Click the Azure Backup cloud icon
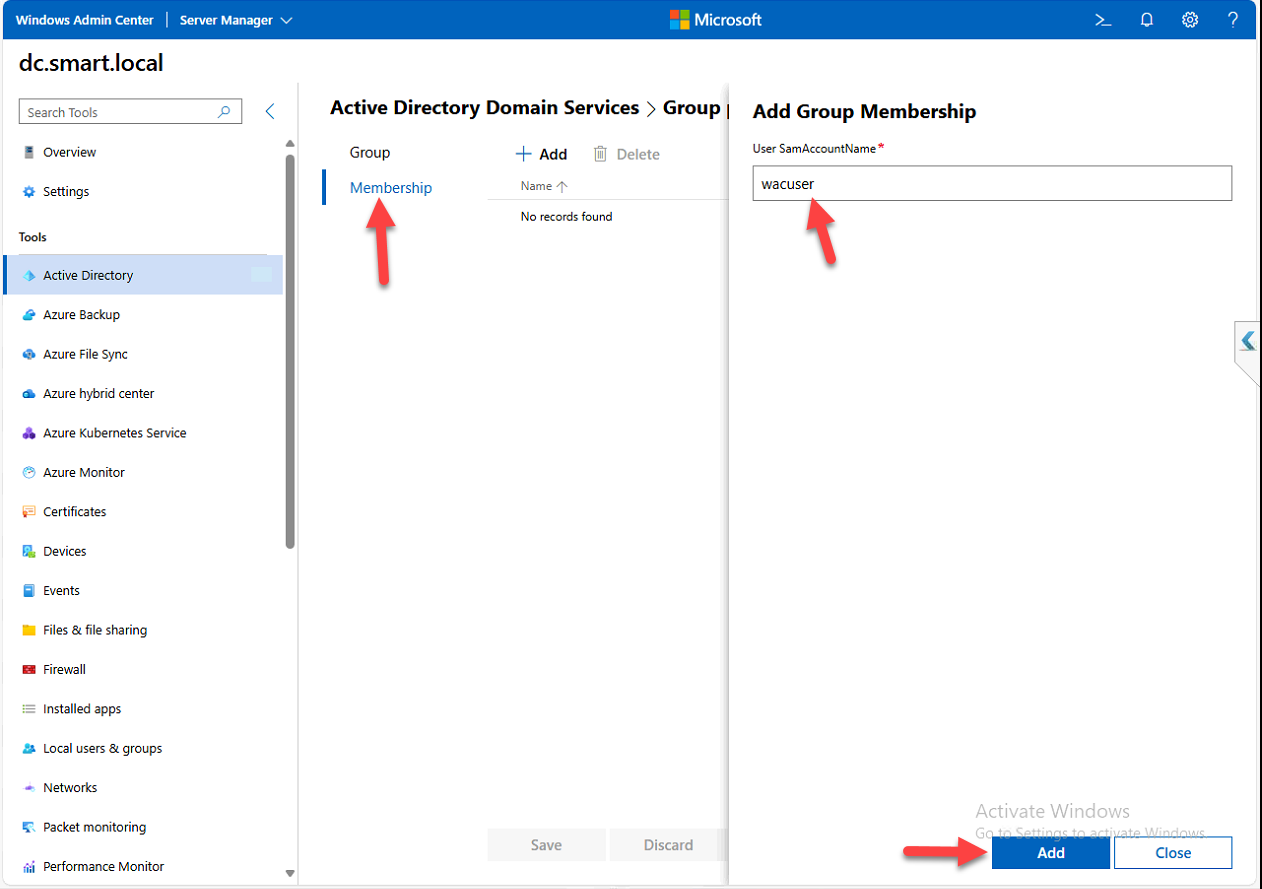The width and height of the screenshot is (1262, 889). [x=28, y=315]
